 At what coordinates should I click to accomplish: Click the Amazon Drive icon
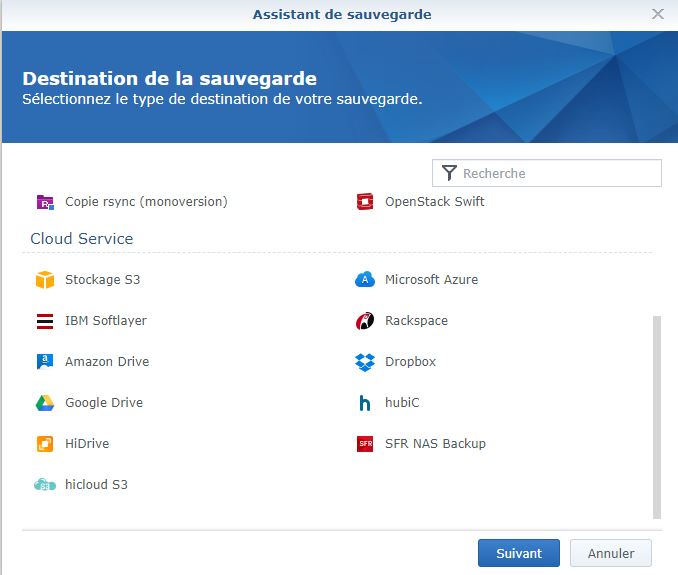(x=45, y=362)
